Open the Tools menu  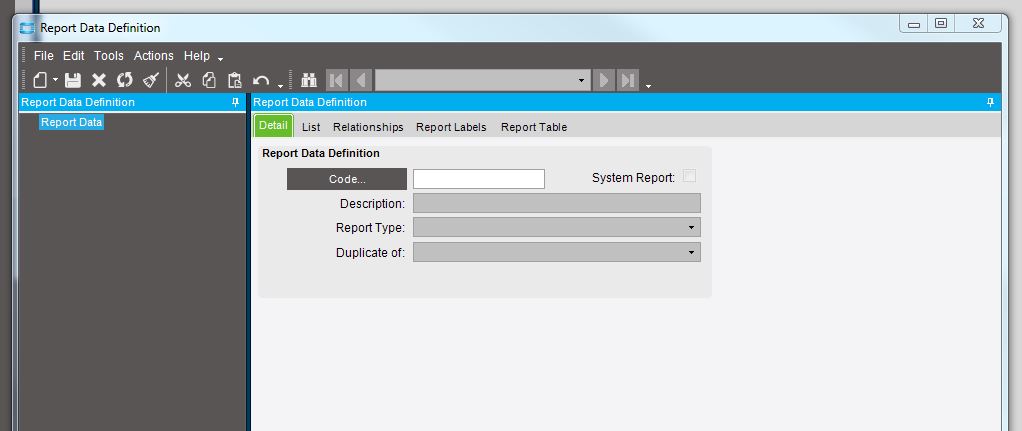108,56
